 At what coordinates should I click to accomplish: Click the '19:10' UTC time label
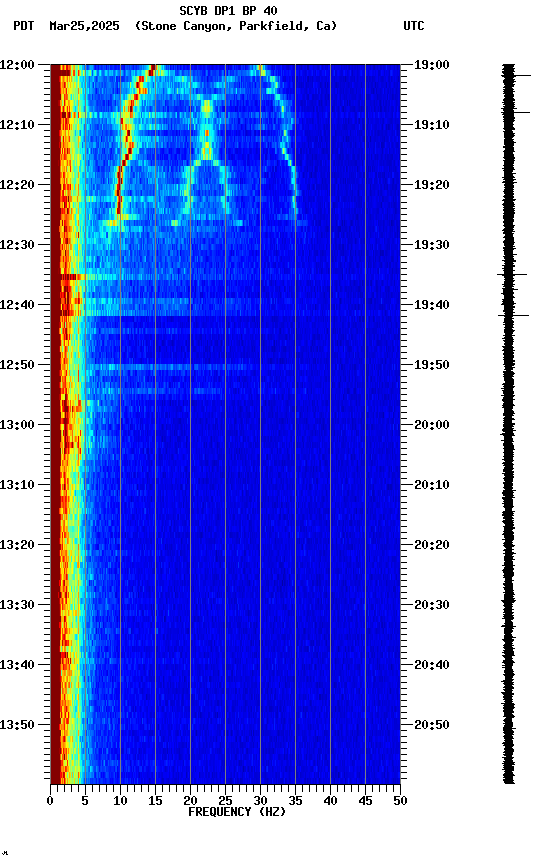(x=432, y=125)
